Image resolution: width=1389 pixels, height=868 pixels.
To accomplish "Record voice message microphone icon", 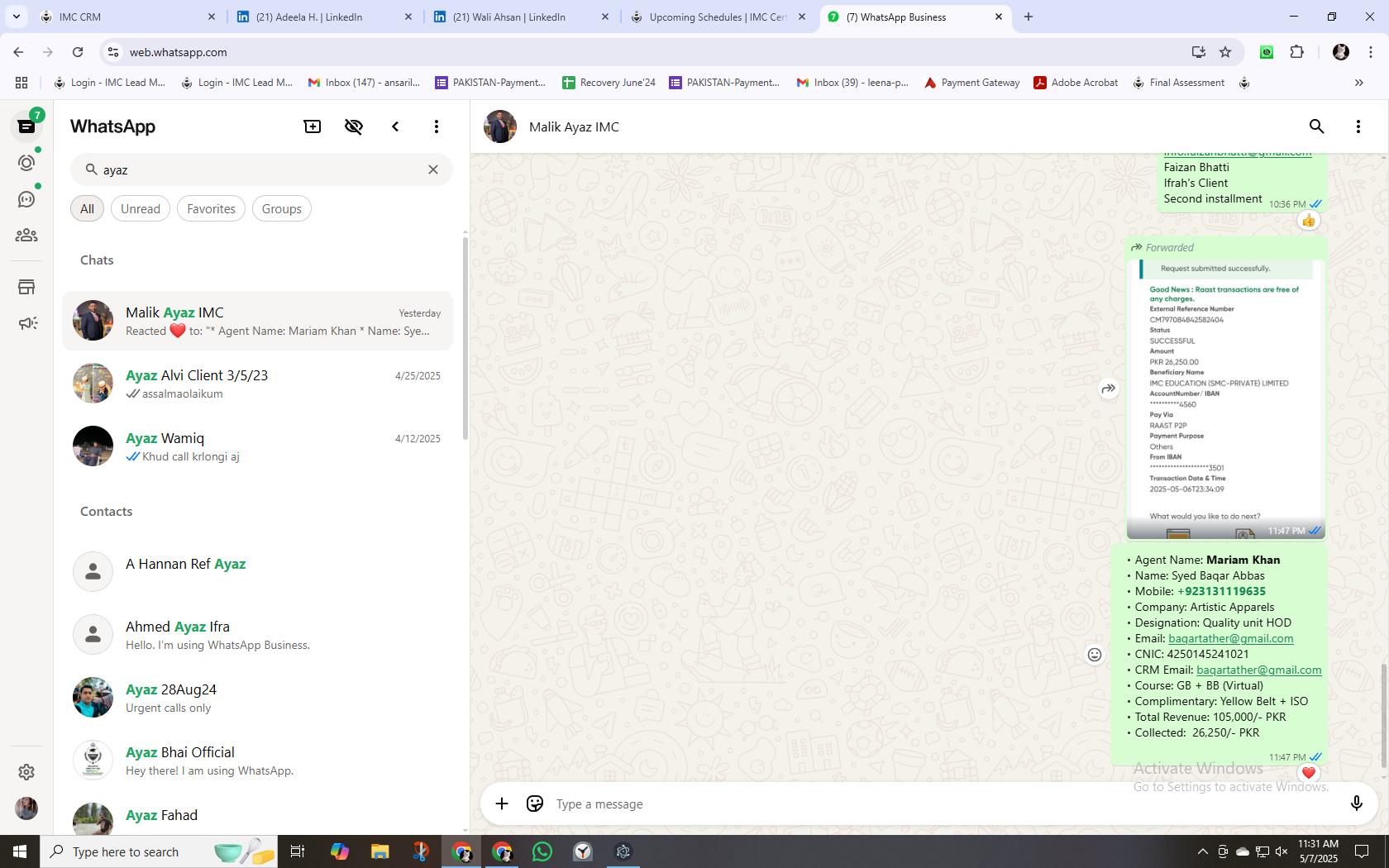I will (1356, 804).
